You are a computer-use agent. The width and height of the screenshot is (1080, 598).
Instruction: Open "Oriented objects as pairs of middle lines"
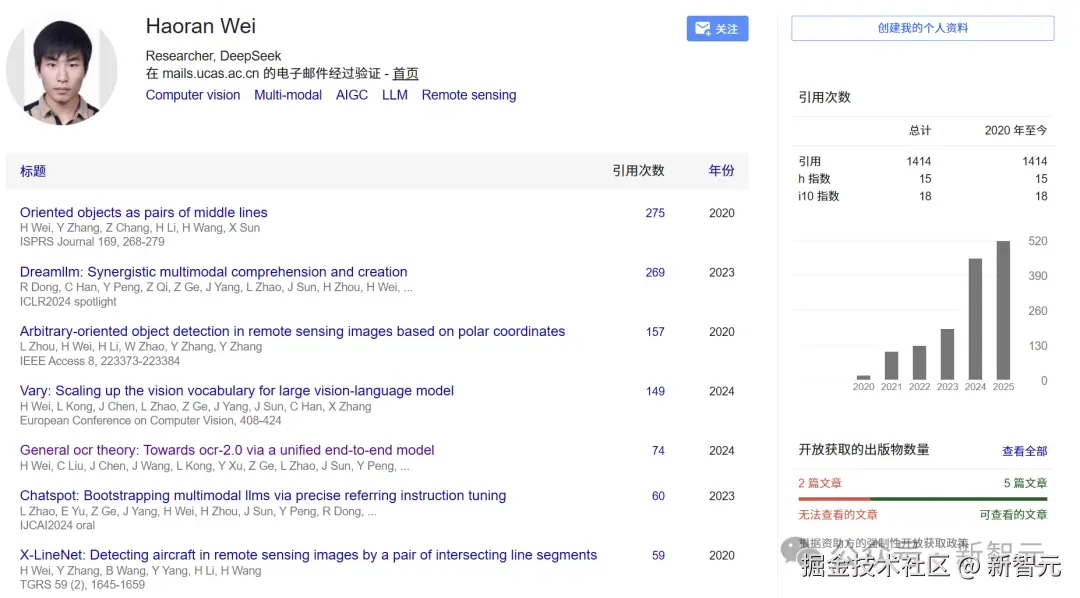pos(144,212)
